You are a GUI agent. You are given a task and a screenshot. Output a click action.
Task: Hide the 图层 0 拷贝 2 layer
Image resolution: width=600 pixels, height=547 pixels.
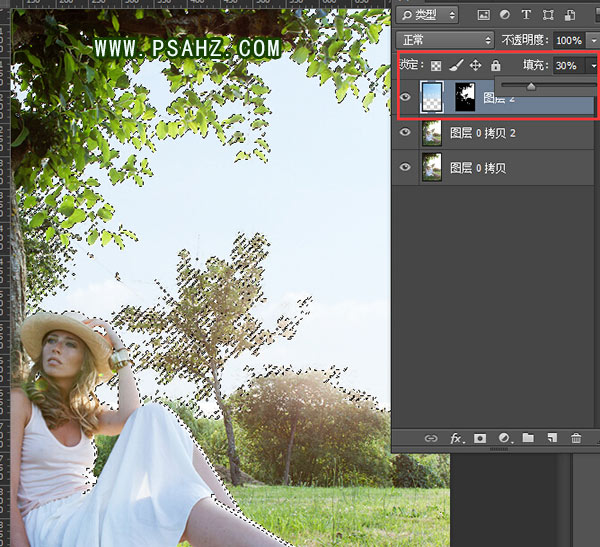[x=405, y=132]
